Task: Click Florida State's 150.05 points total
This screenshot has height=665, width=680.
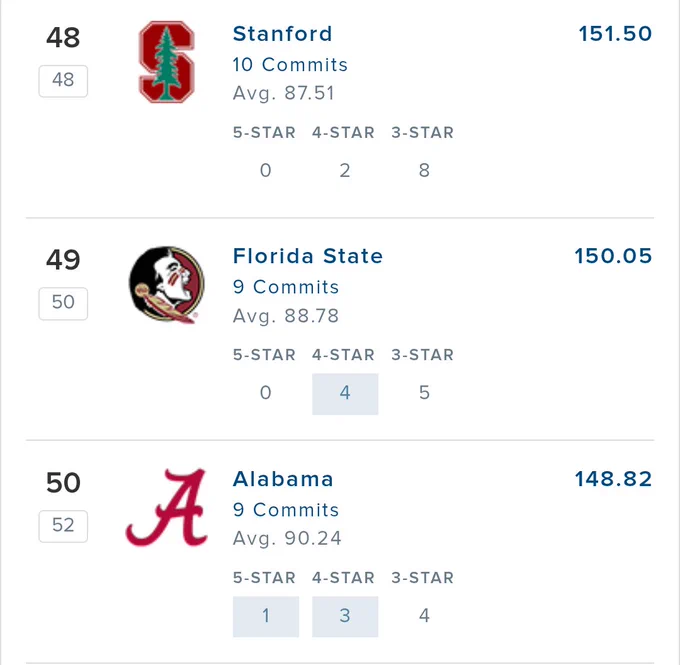Action: (x=613, y=256)
